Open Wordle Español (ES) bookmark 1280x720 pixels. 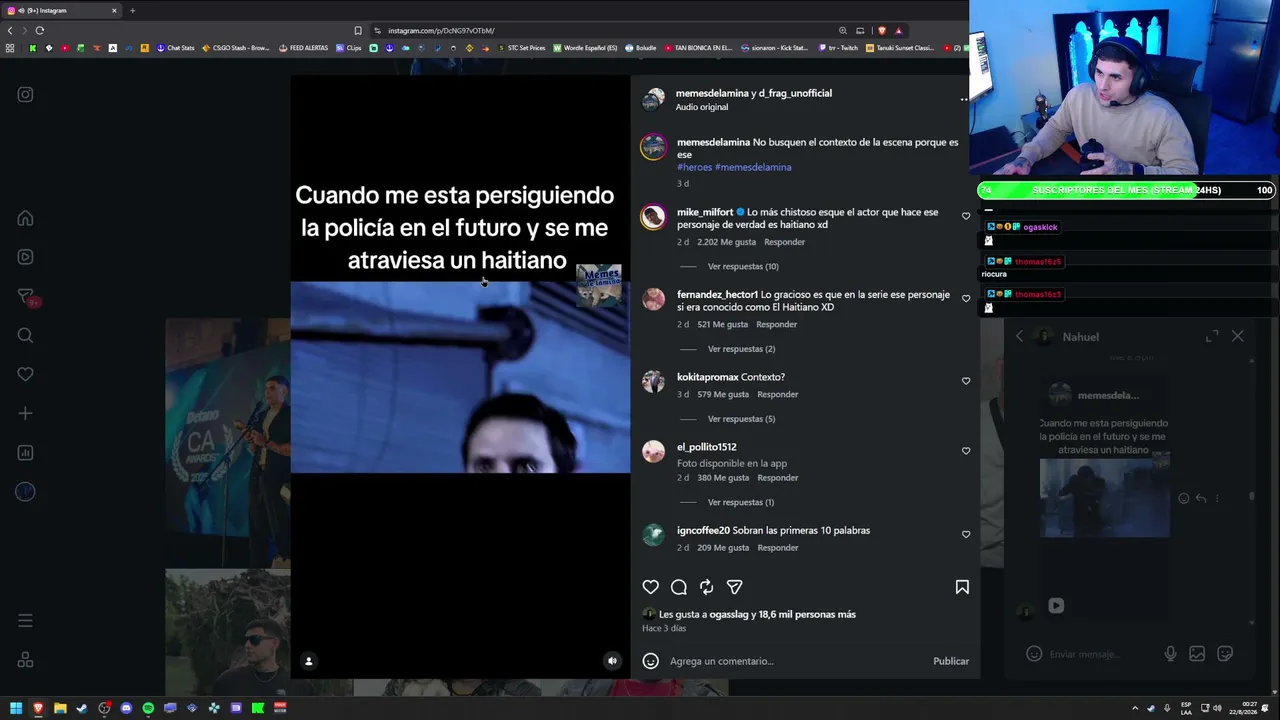(x=585, y=48)
